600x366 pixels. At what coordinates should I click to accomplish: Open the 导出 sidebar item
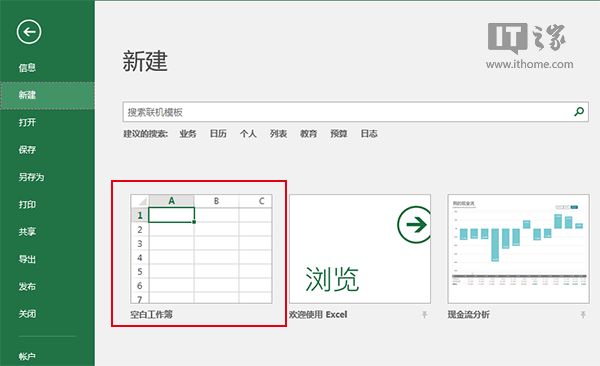coord(27,259)
